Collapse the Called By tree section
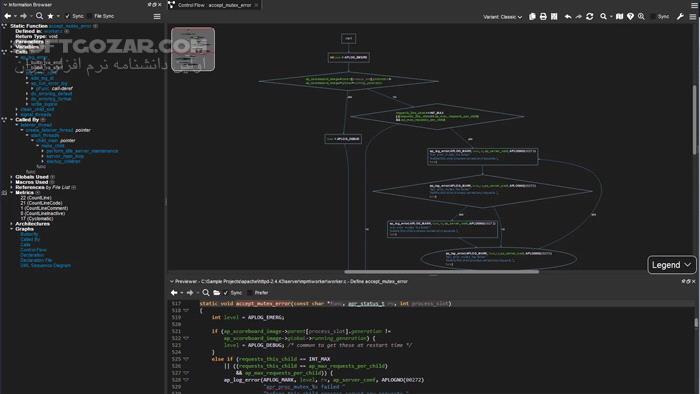Screen dimensions: 700x394 [x=12, y=120]
